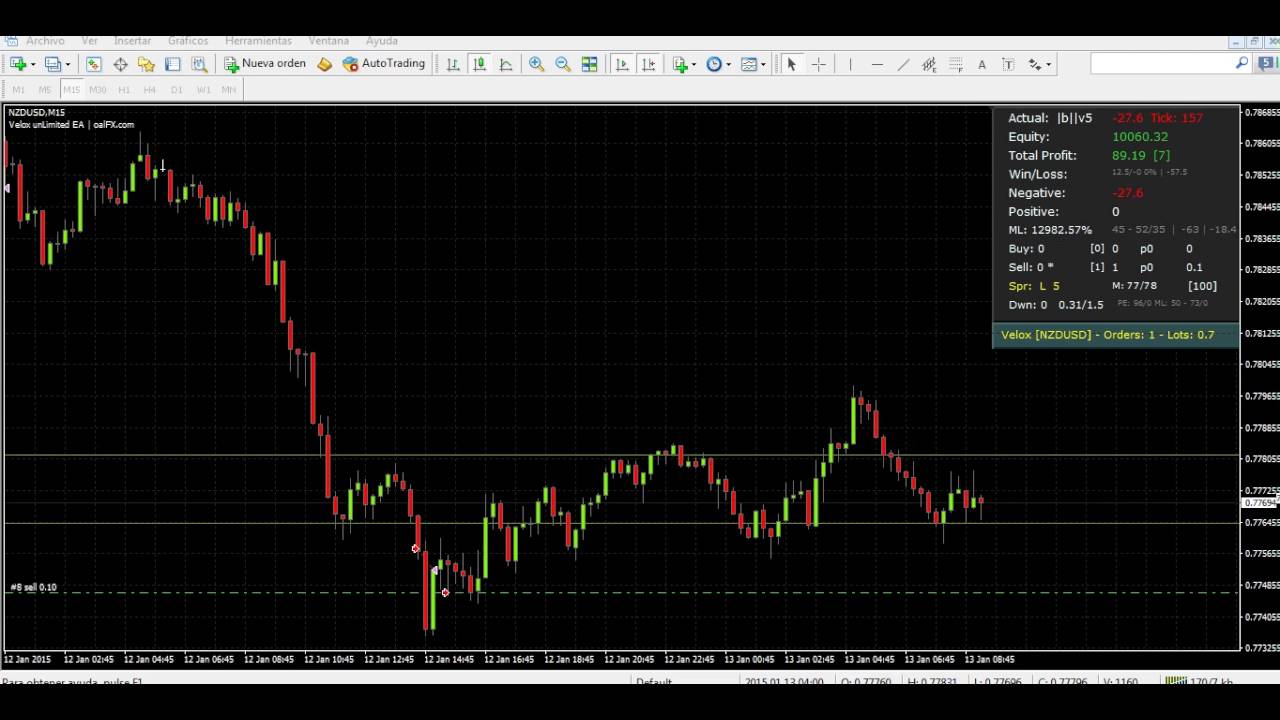Click the search input field
Image resolution: width=1280 pixels, height=720 pixels.
[x=1162, y=63]
